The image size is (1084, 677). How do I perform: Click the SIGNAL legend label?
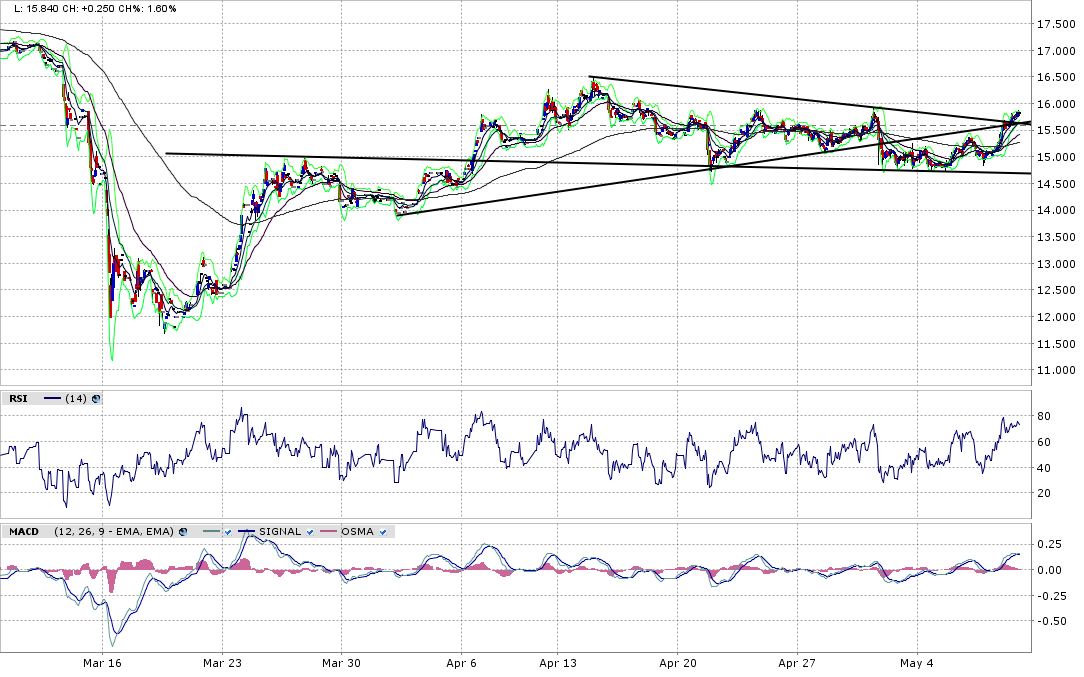[279, 531]
